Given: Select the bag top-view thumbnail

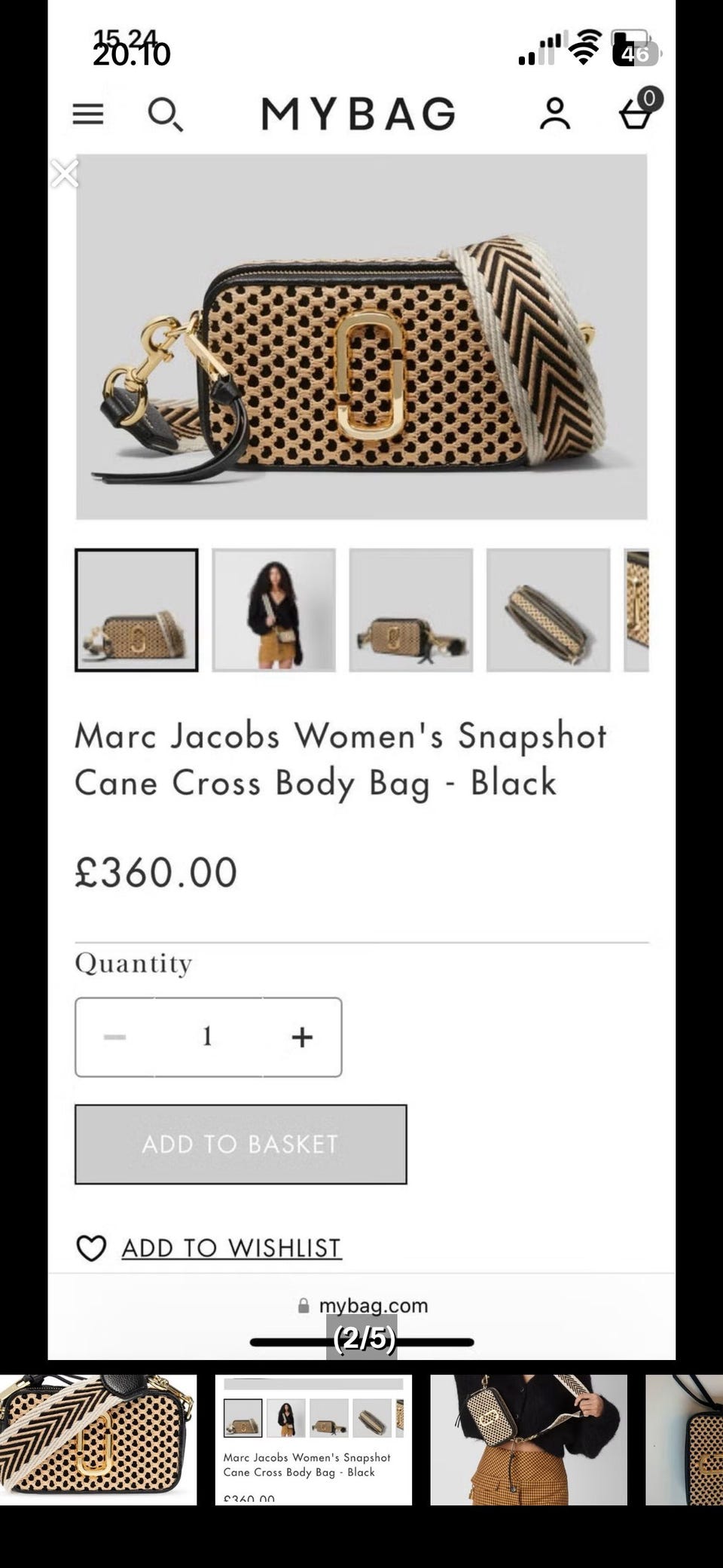Looking at the screenshot, I should pos(548,610).
